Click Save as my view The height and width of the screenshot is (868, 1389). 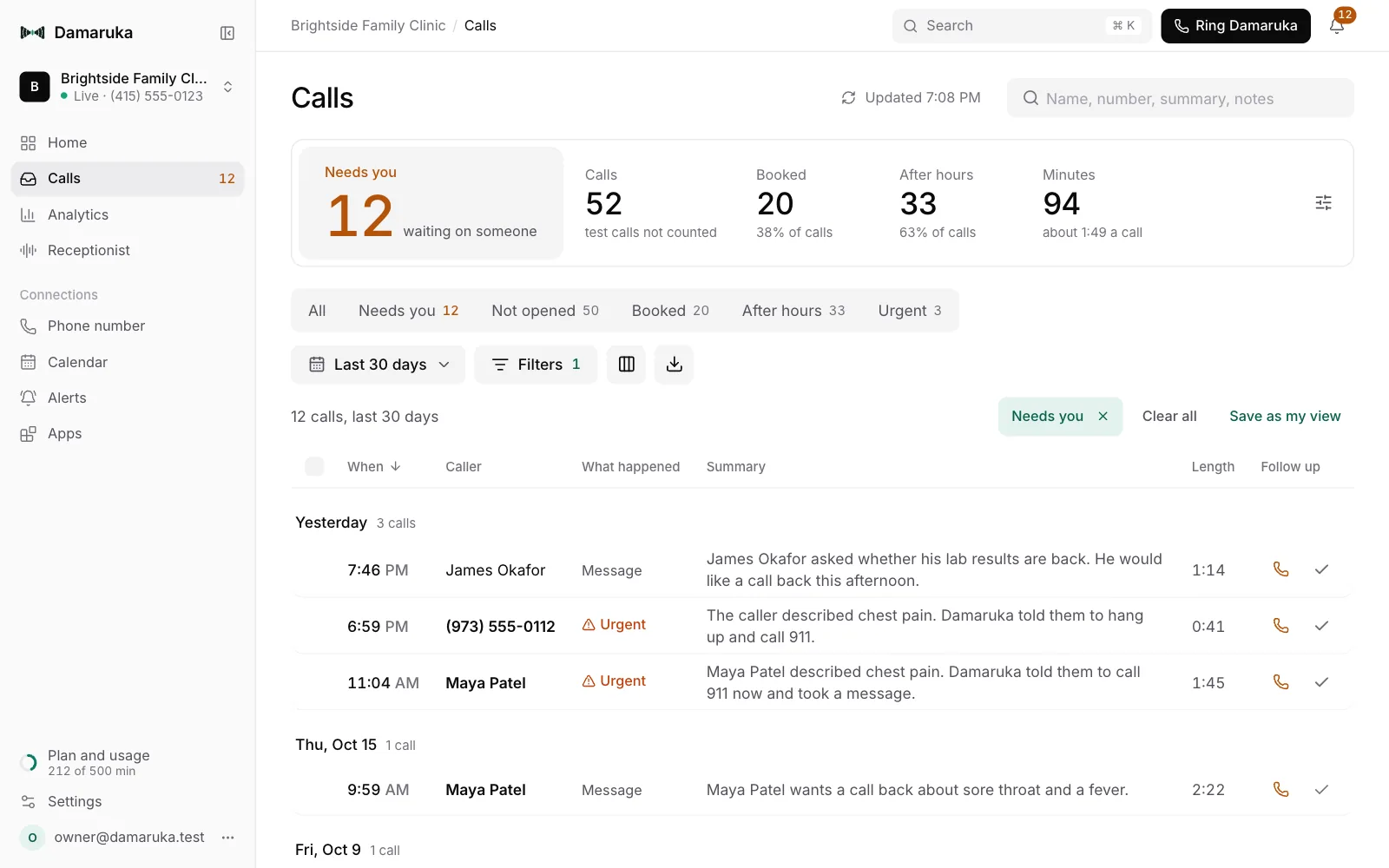[1285, 417]
